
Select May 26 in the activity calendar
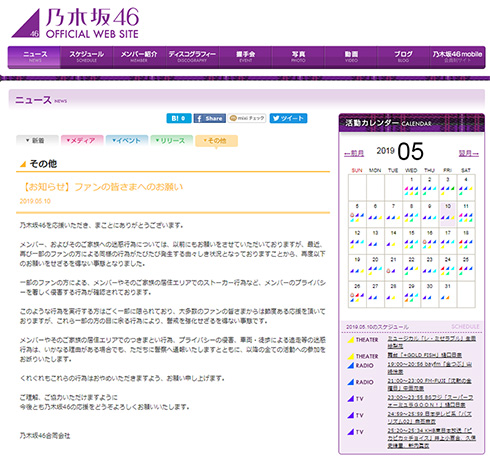357,294
